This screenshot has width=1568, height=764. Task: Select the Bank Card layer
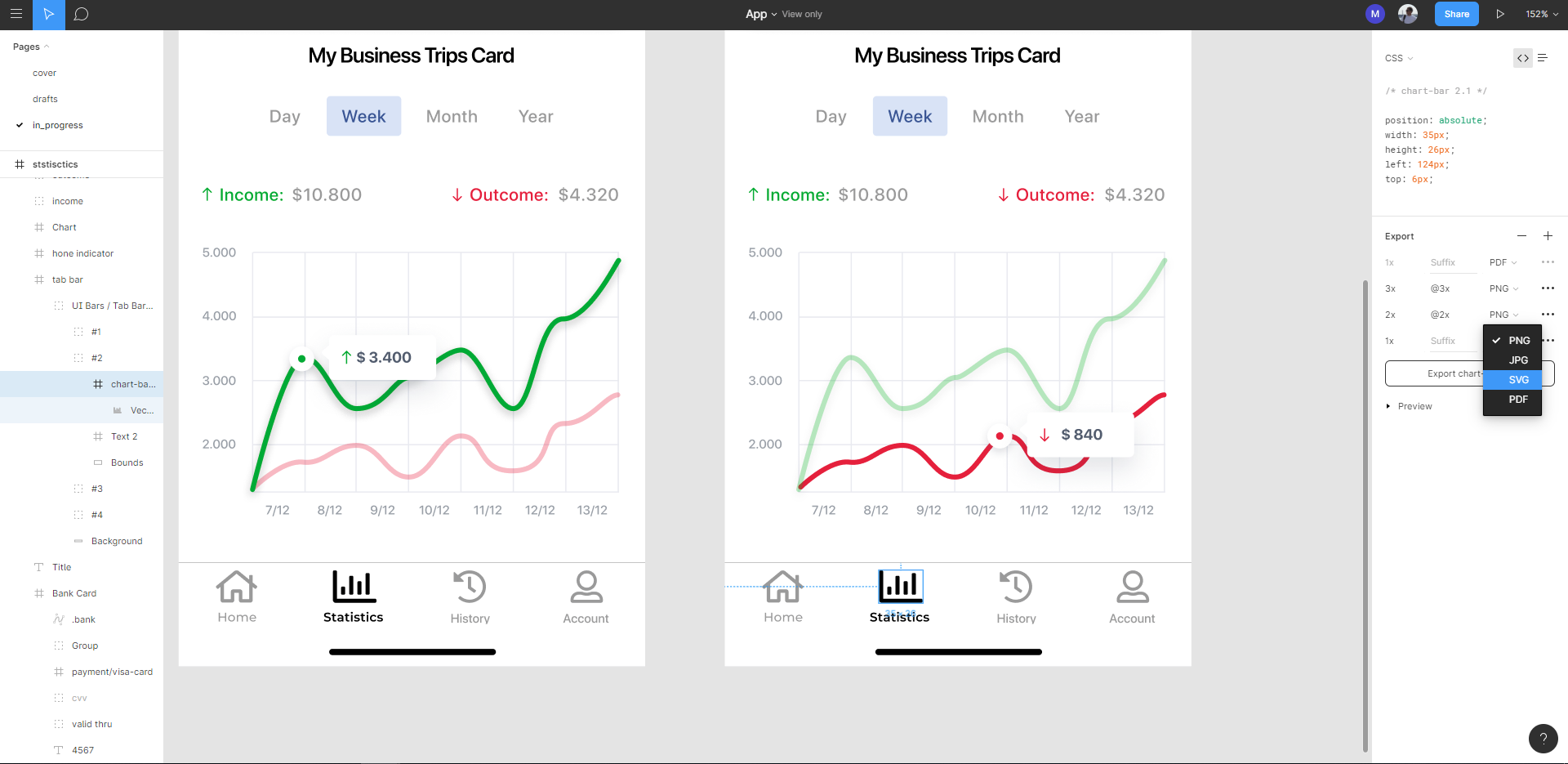tap(74, 593)
